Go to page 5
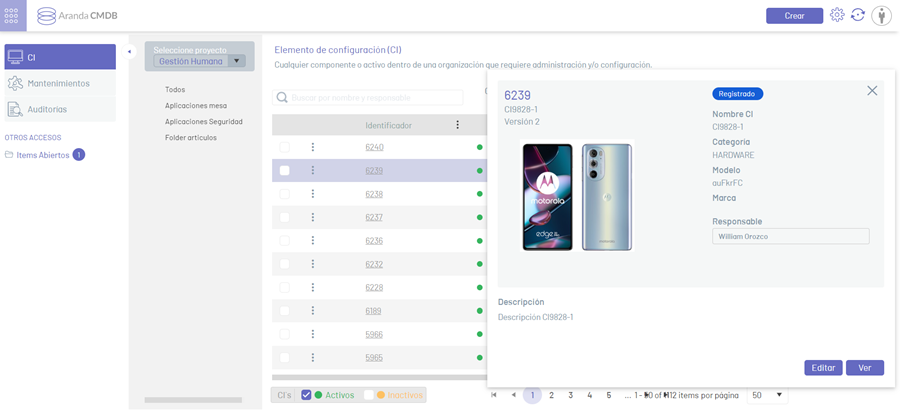900x412 pixels. 609,395
